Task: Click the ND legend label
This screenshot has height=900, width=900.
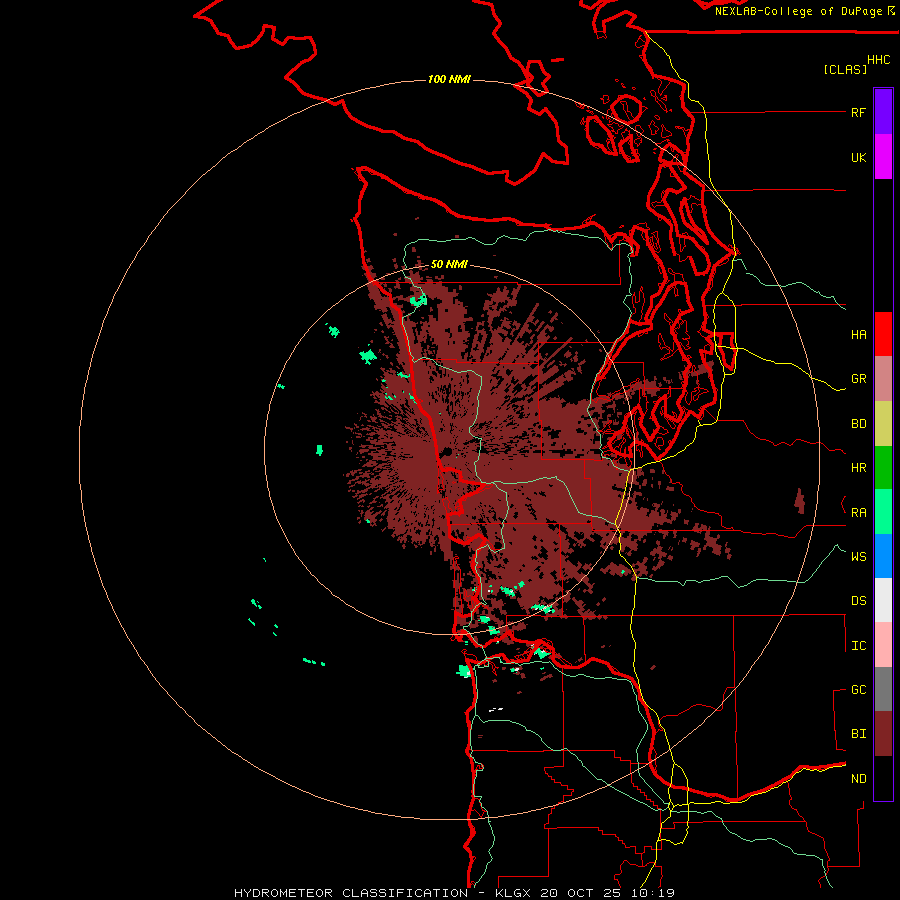Action: click(858, 779)
